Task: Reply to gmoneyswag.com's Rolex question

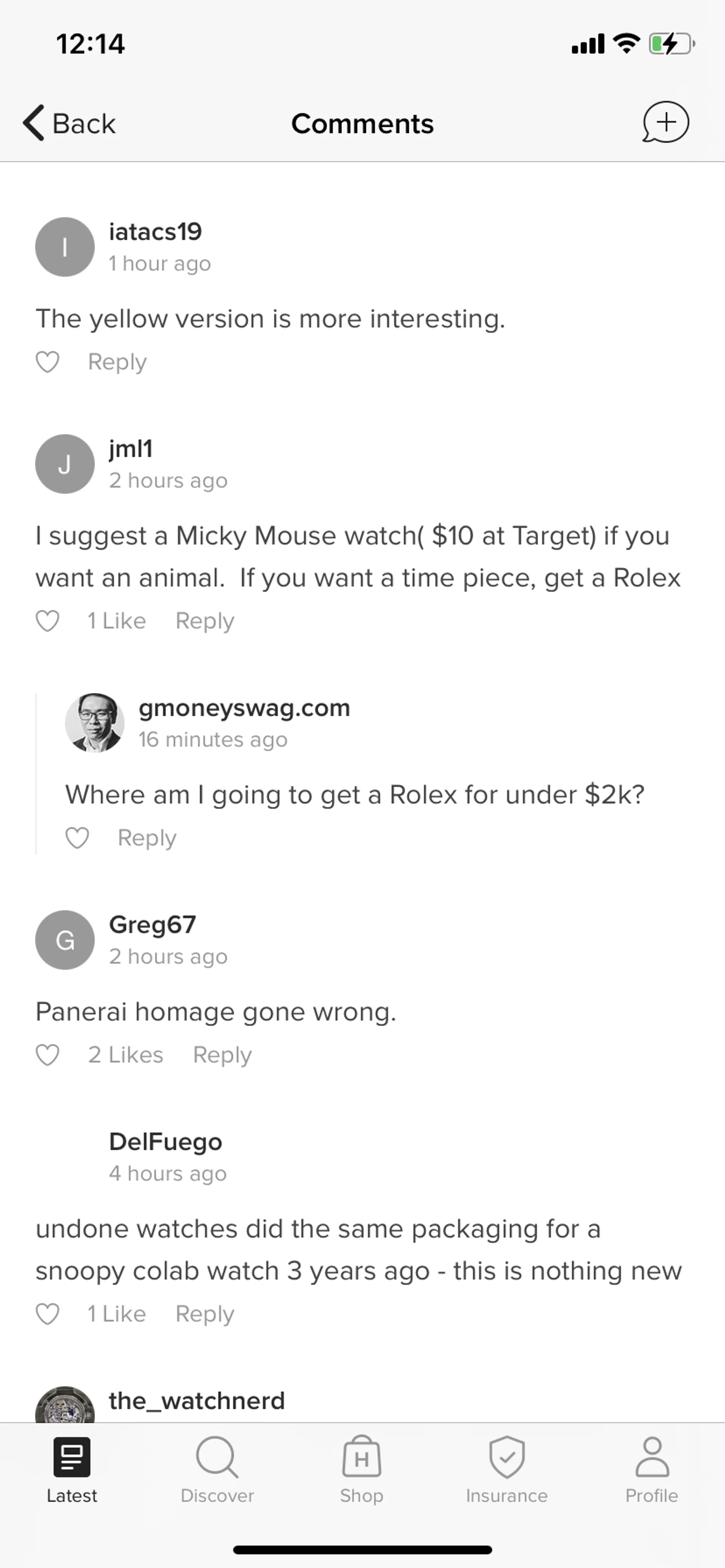Action: point(147,838)
